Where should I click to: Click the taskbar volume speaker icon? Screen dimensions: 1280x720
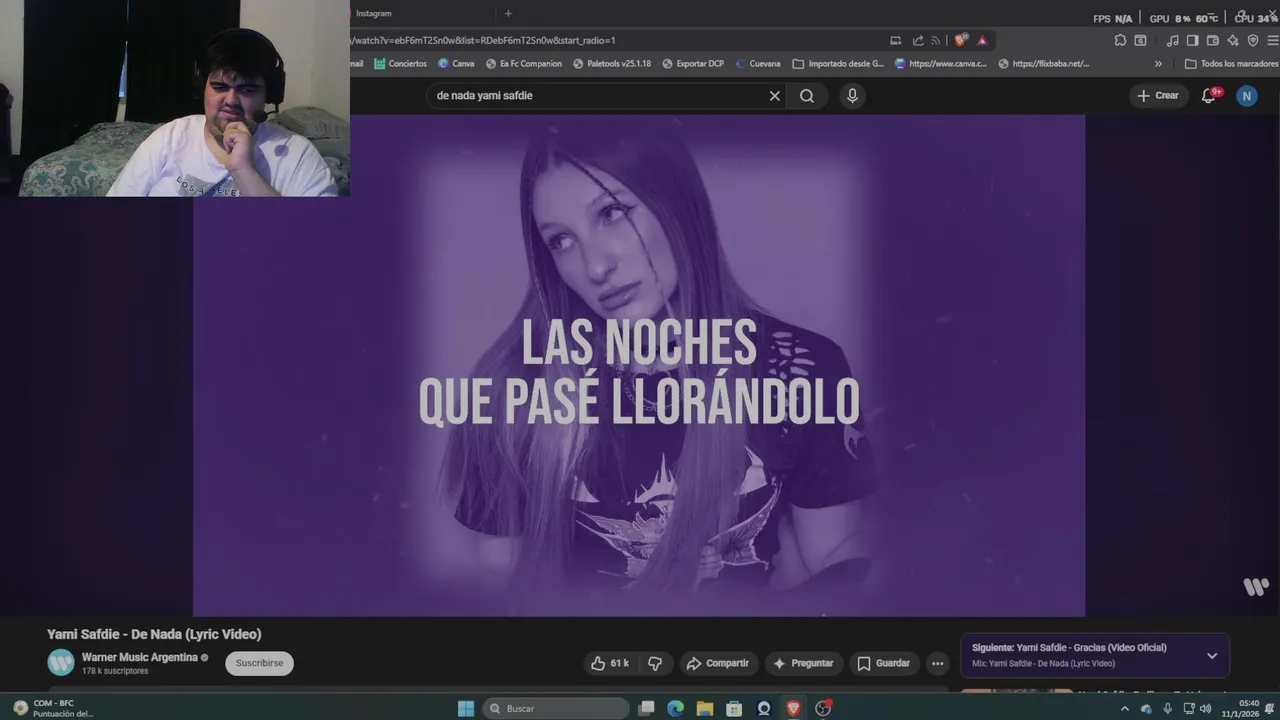(x=1205, y=708)
